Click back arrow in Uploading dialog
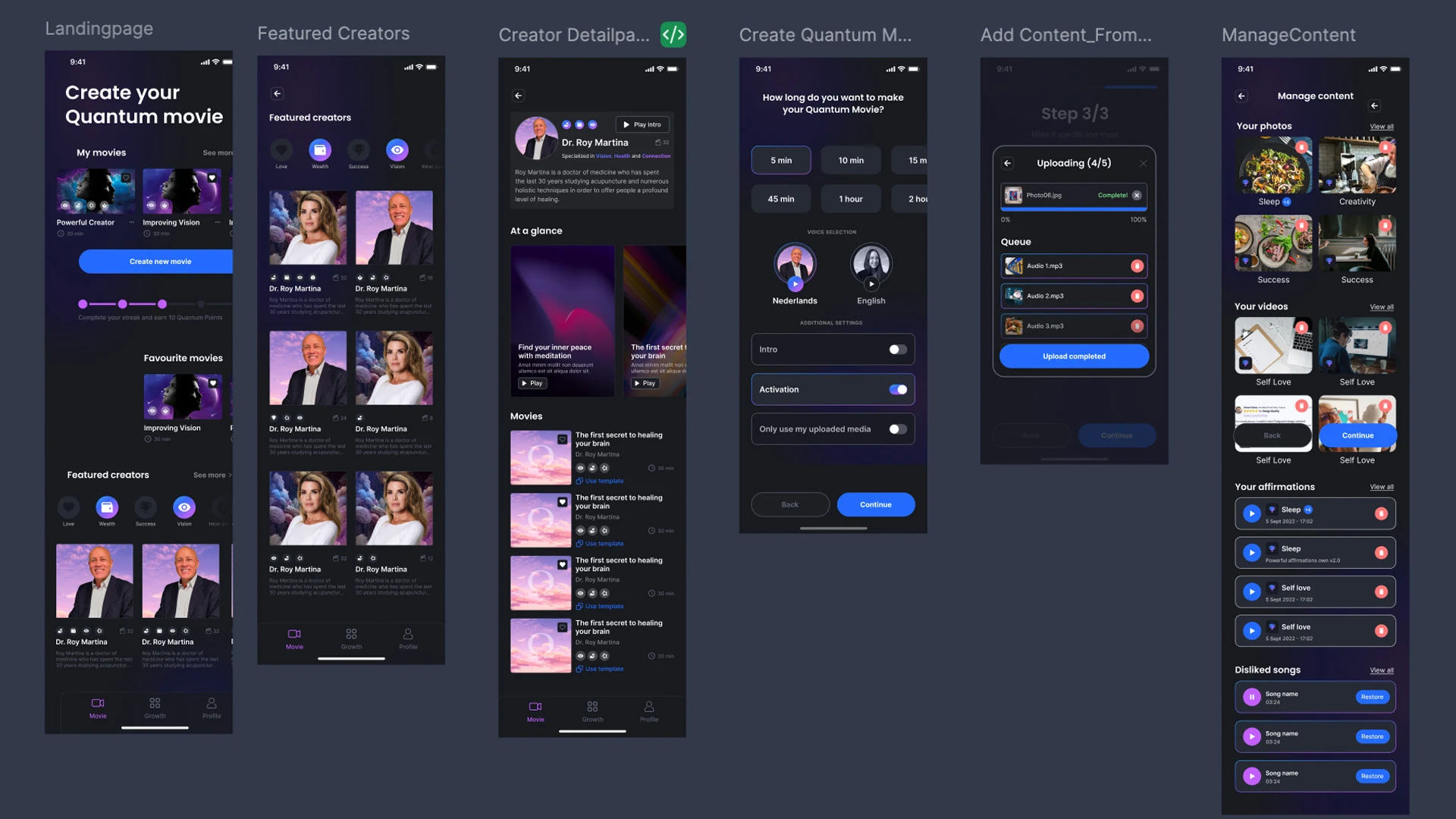 tap(1008, 163)
